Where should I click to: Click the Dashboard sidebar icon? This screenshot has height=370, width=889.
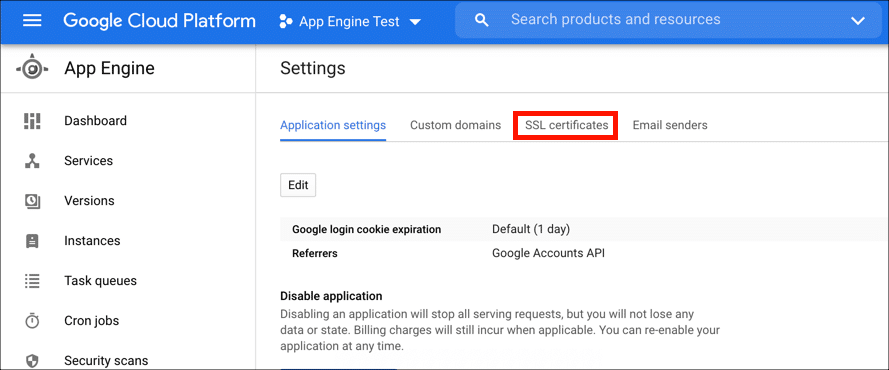32,121
